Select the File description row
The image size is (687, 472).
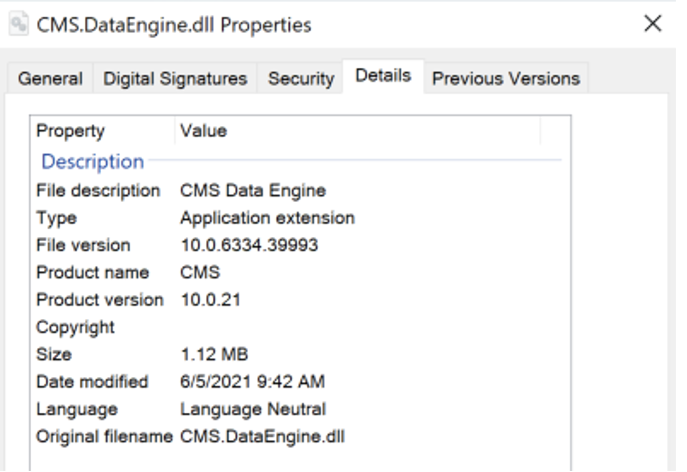[98, 190]
